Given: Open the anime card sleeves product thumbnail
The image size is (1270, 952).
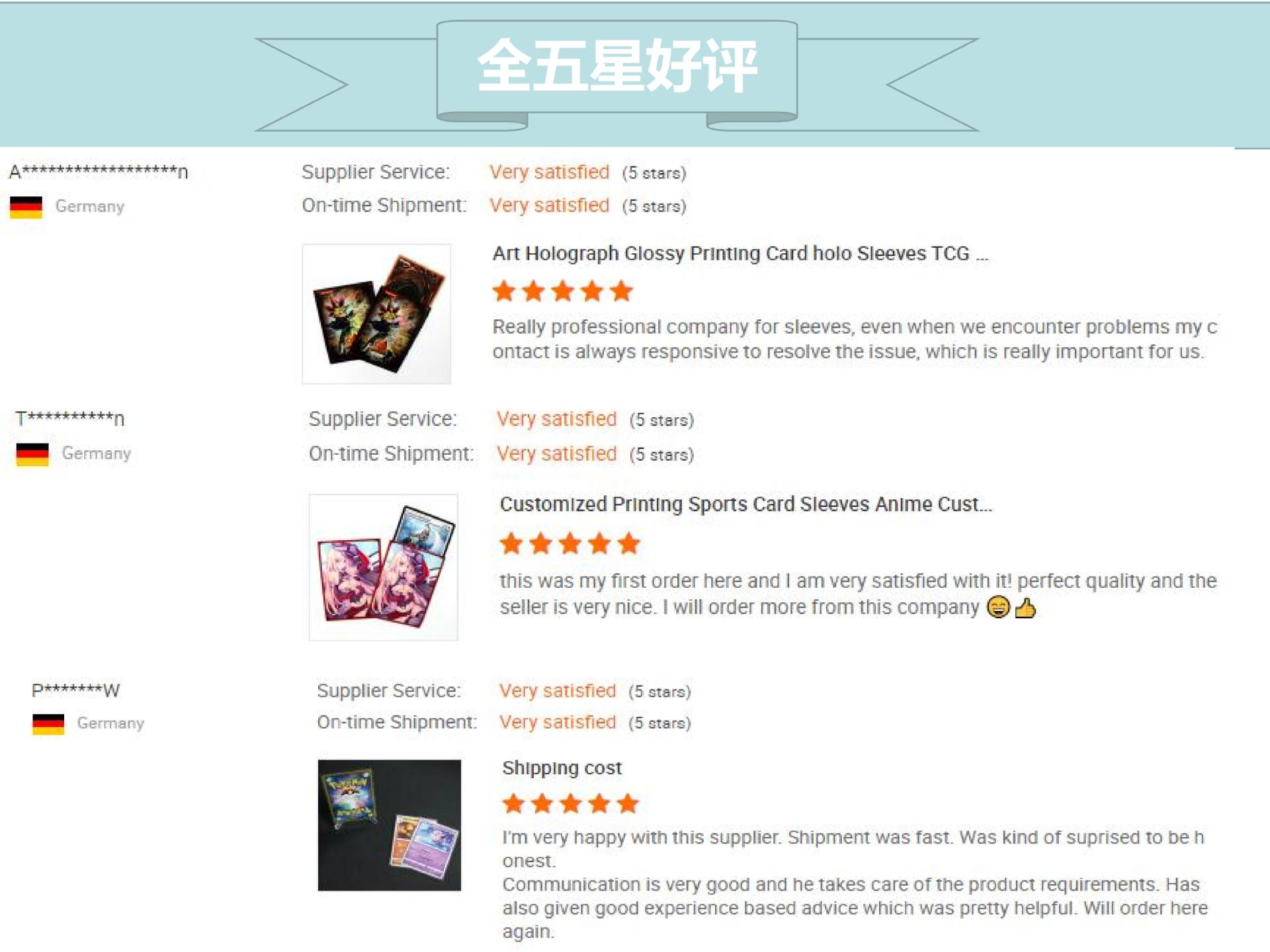Looking at the screenshot, I should 384,567.
